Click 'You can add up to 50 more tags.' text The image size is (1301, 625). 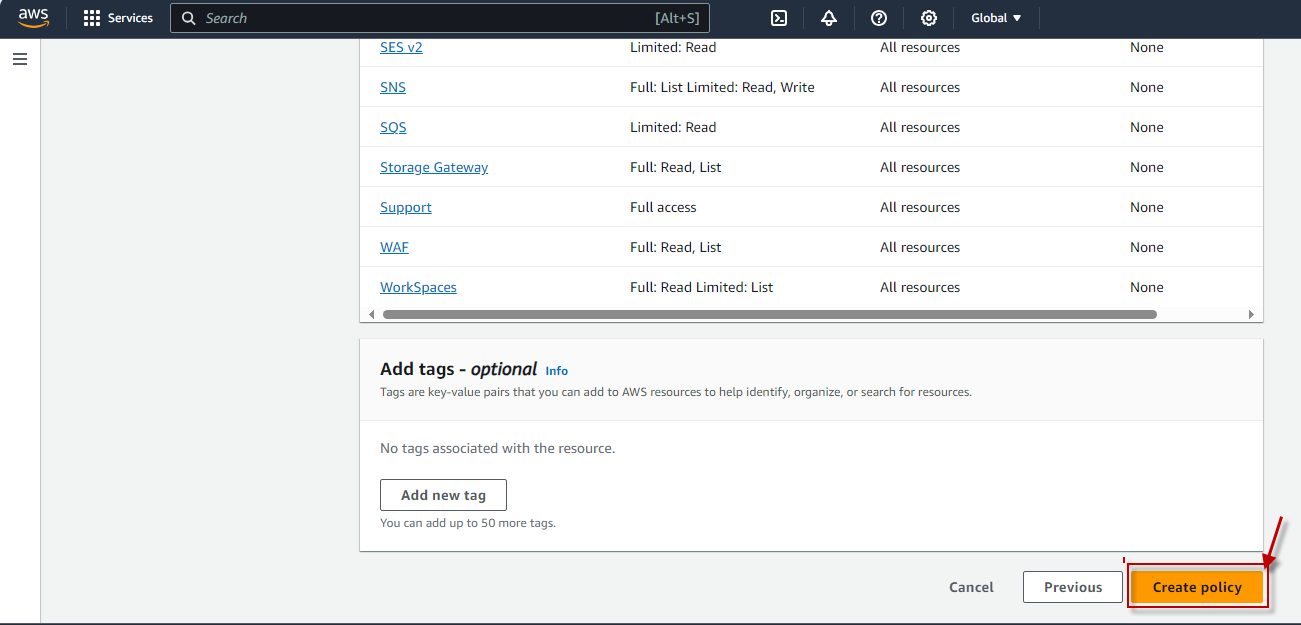(x=468, y=523)
